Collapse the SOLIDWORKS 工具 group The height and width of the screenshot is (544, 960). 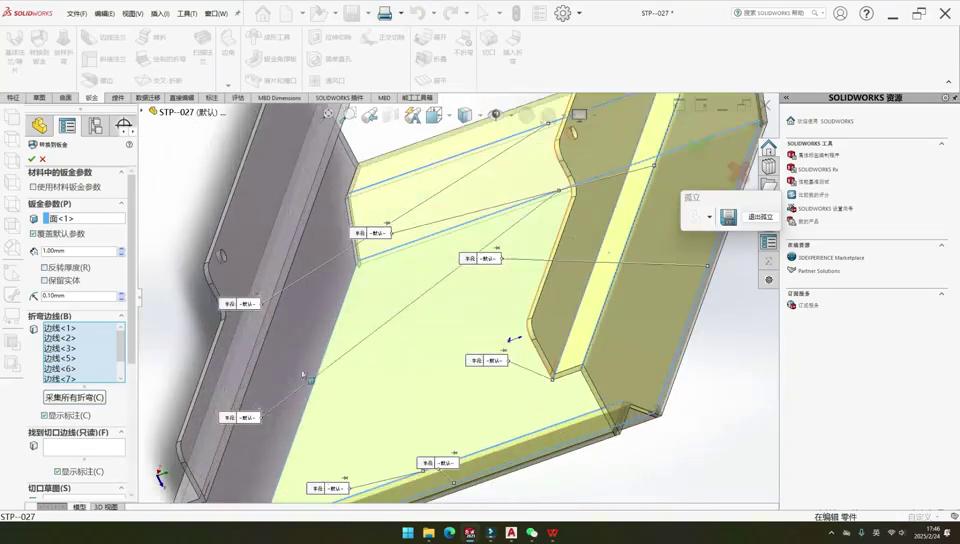pyautogui.click(x=941, y=144)
